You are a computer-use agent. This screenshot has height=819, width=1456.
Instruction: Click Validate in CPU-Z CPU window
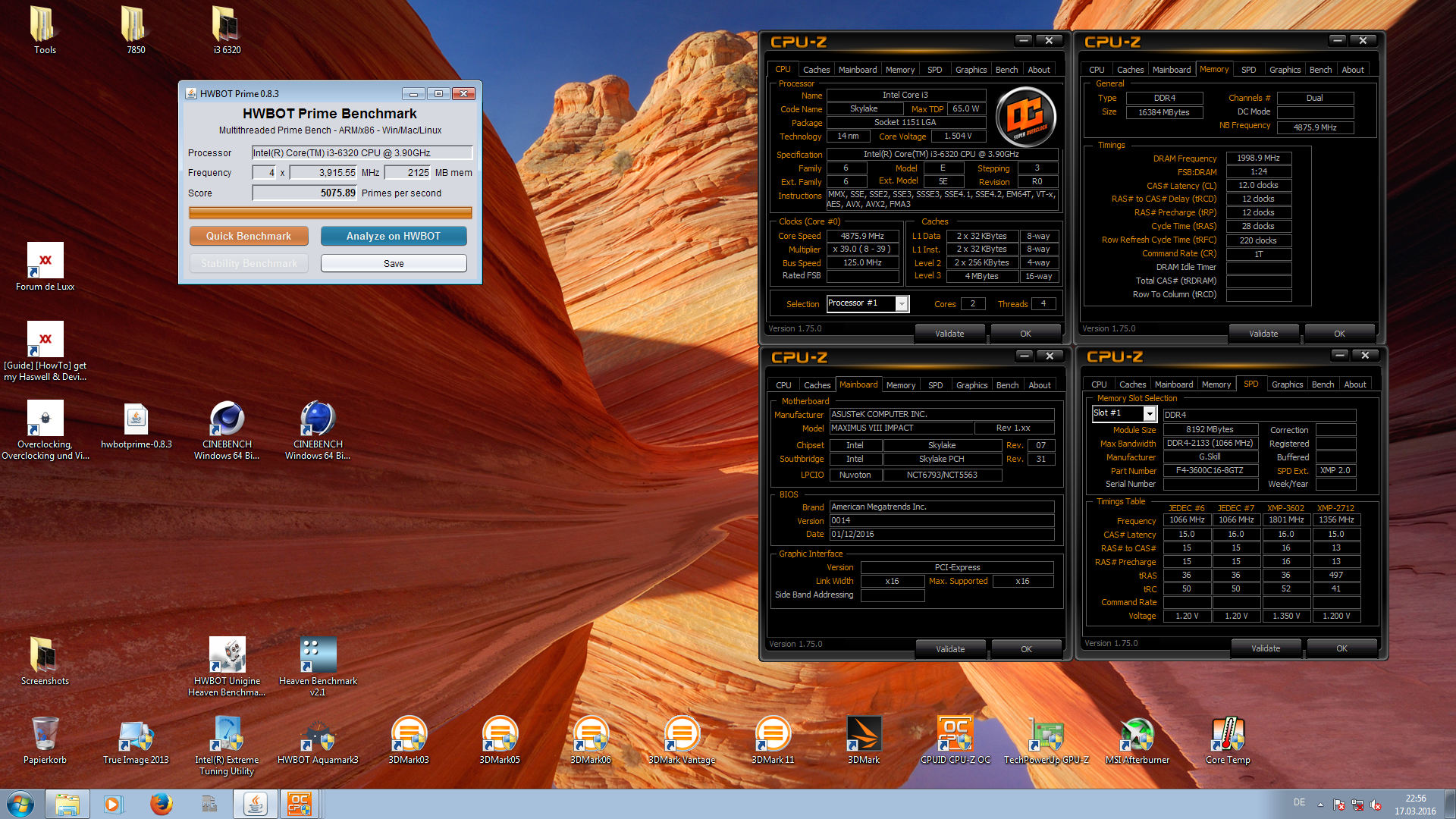coord(949,334)
